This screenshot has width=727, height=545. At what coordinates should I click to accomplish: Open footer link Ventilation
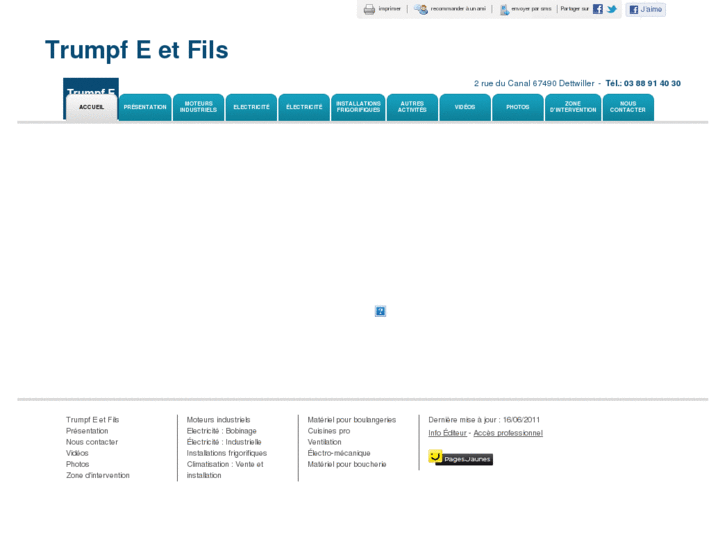pos(324,442)
